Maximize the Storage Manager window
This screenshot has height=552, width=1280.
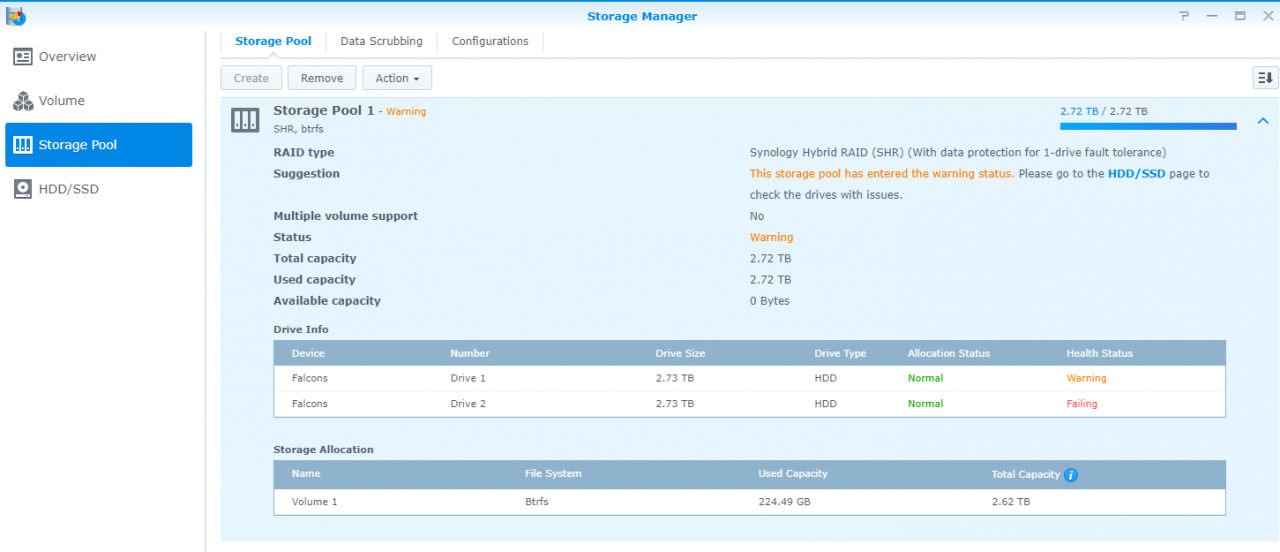tap(1240, 16)
